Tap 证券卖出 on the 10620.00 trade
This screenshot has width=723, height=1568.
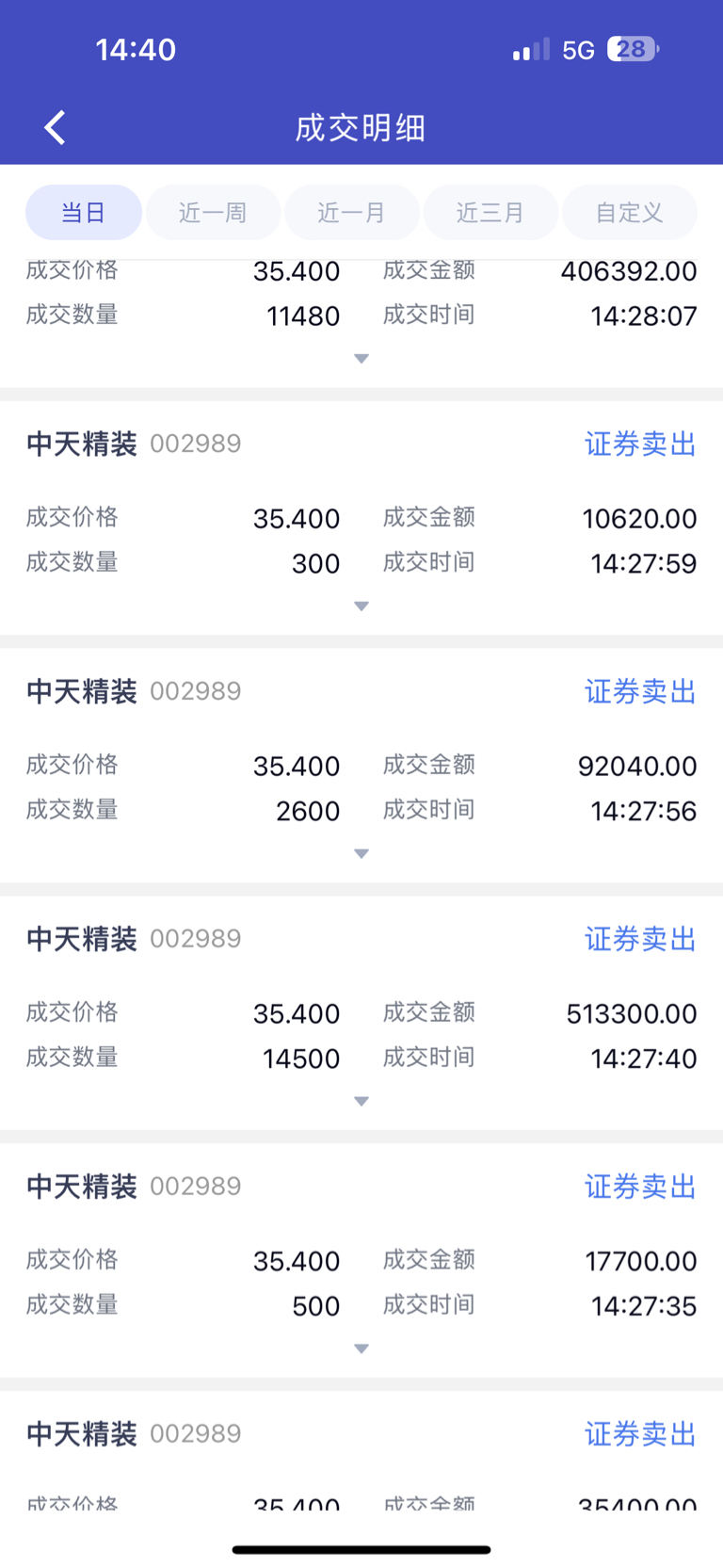coord(640,444)
